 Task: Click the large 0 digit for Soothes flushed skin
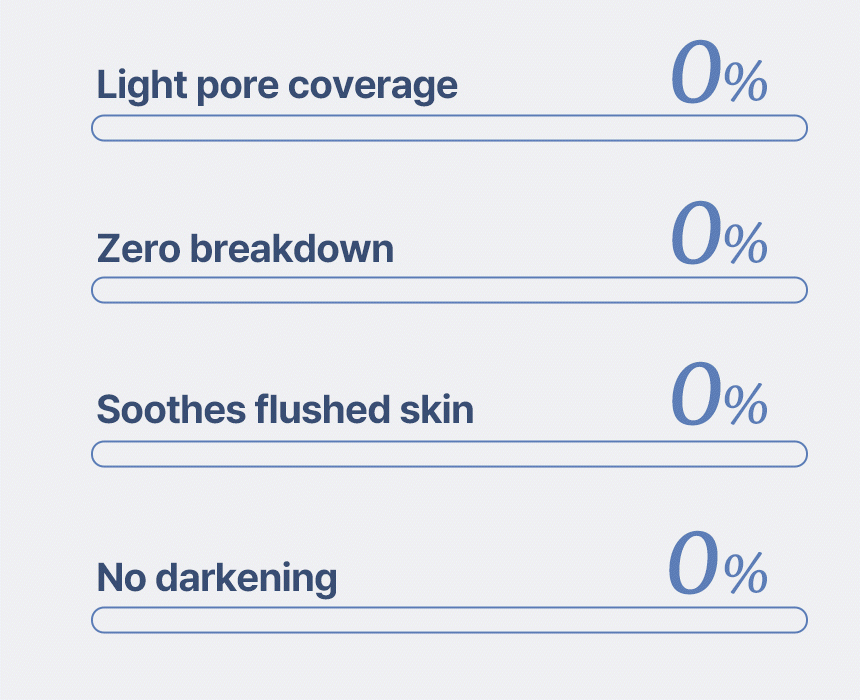point(695,397)
